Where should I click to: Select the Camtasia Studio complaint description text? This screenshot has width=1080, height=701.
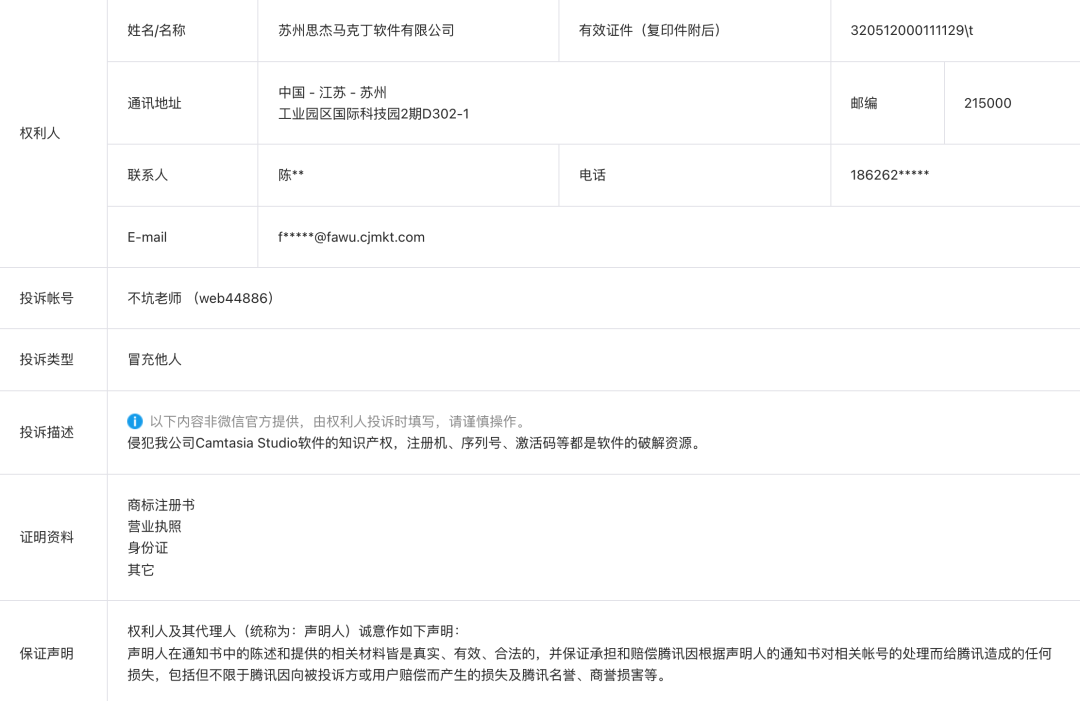(x=415, y=443)
